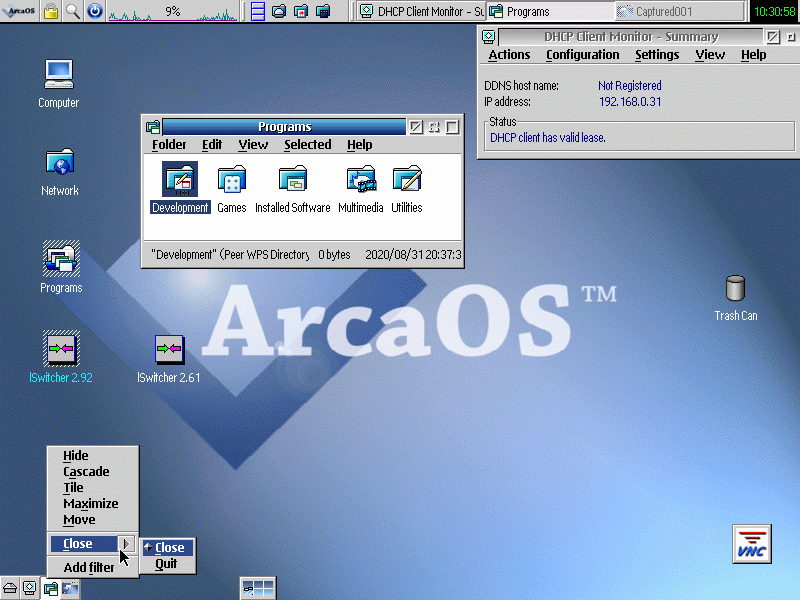Image resolution: width=800 pixels, height=600 pixels.
Task: Open the Utilities folder icon
Action: click(x=406, y=181)
